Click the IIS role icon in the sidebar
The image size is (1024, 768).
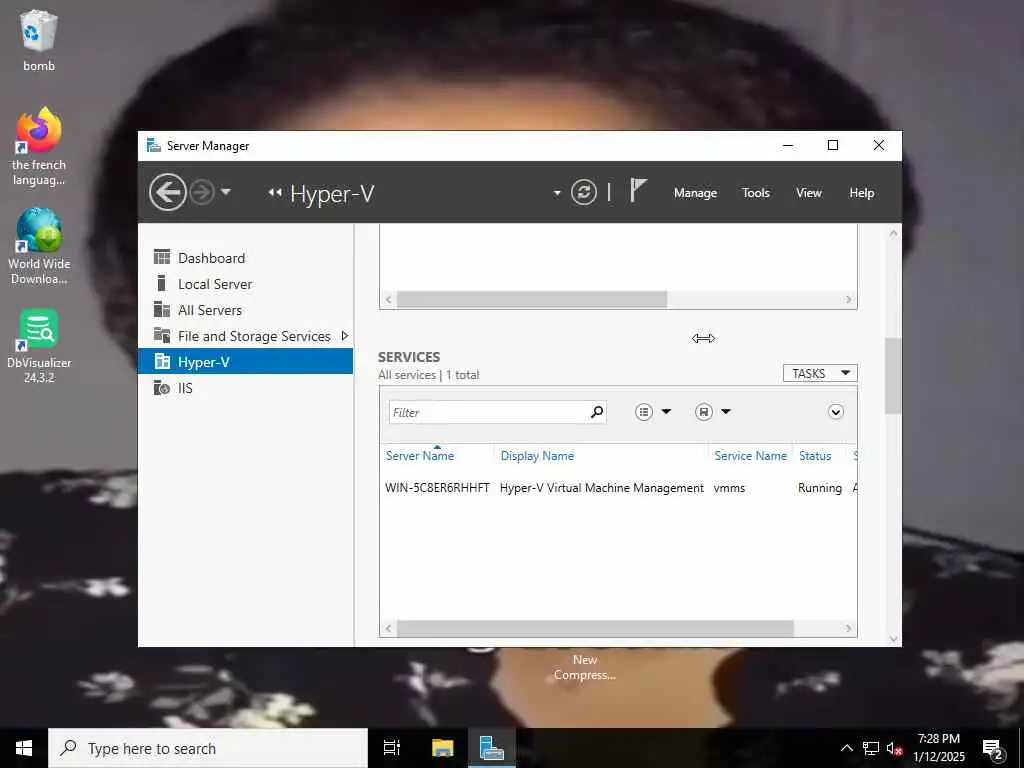[161, 387]
